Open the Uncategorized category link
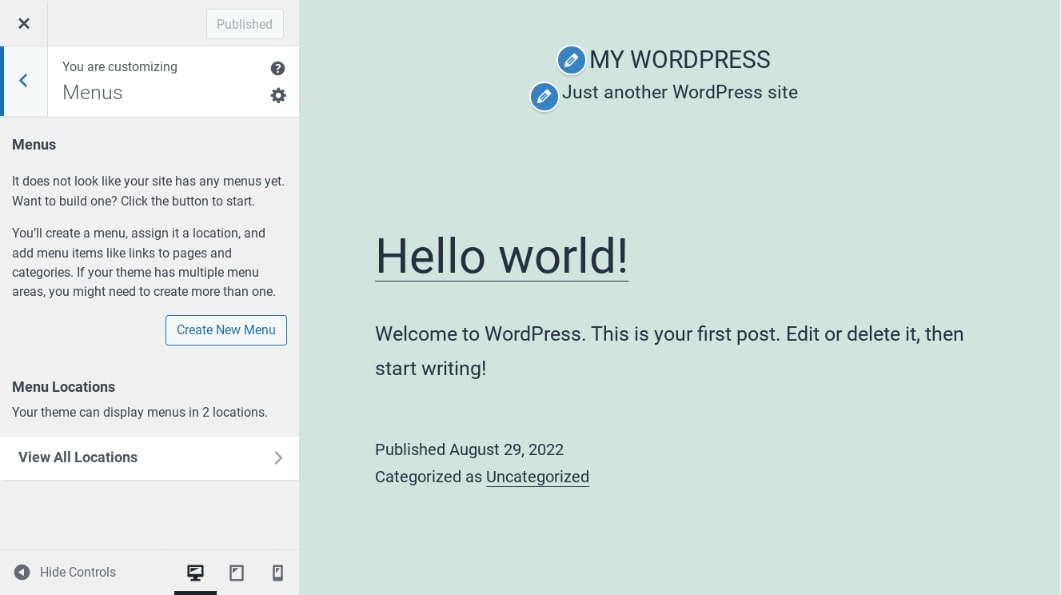 point(537,477)
